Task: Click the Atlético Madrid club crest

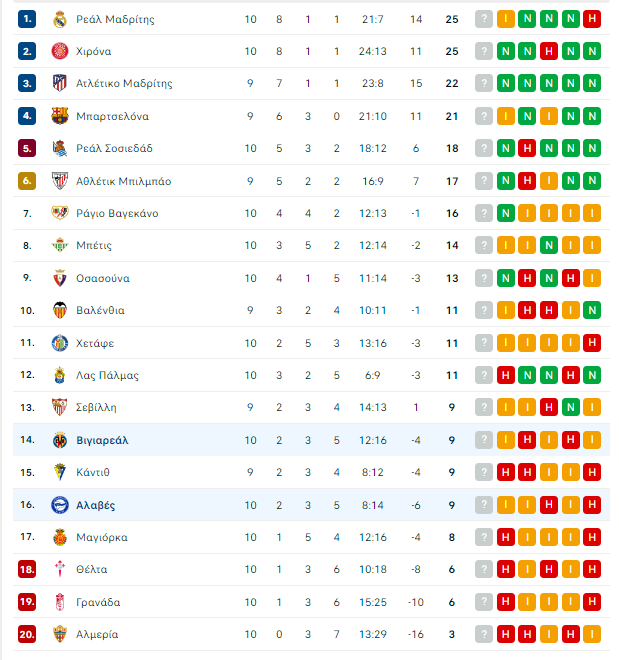Action: (60, 83)
